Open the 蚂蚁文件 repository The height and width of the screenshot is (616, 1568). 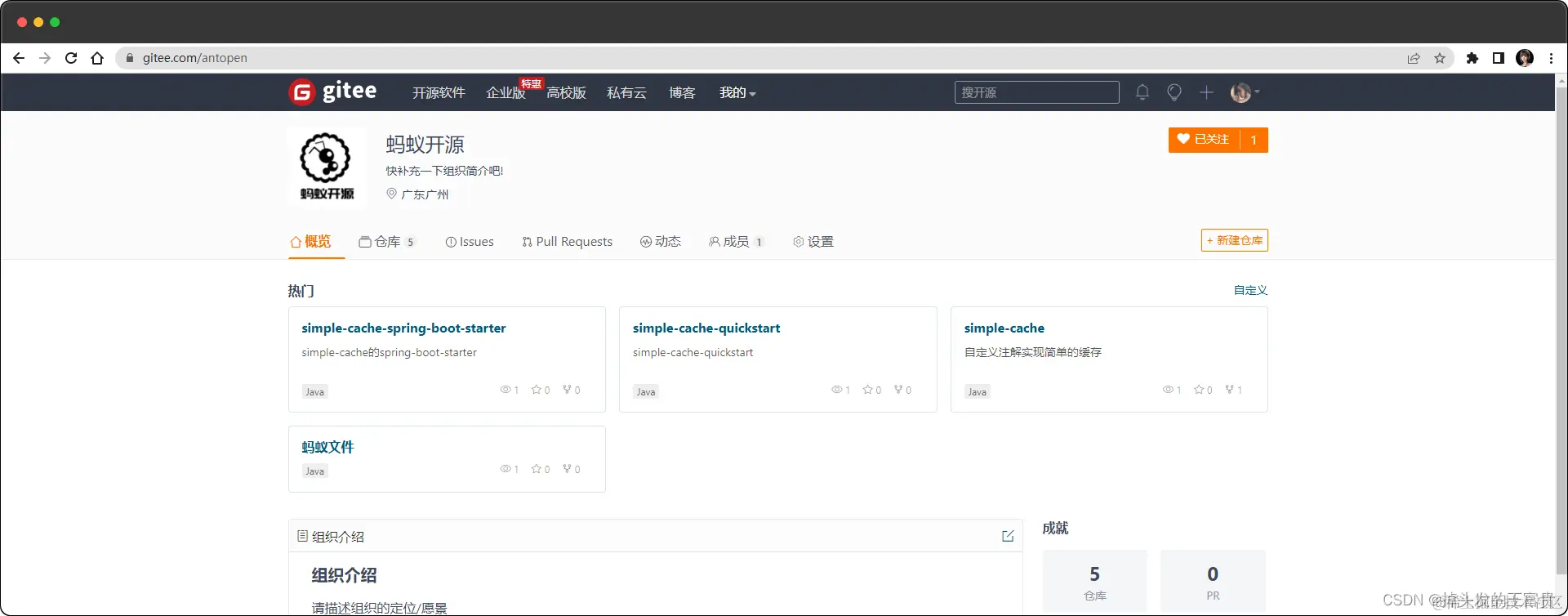[x=327, y=447]
